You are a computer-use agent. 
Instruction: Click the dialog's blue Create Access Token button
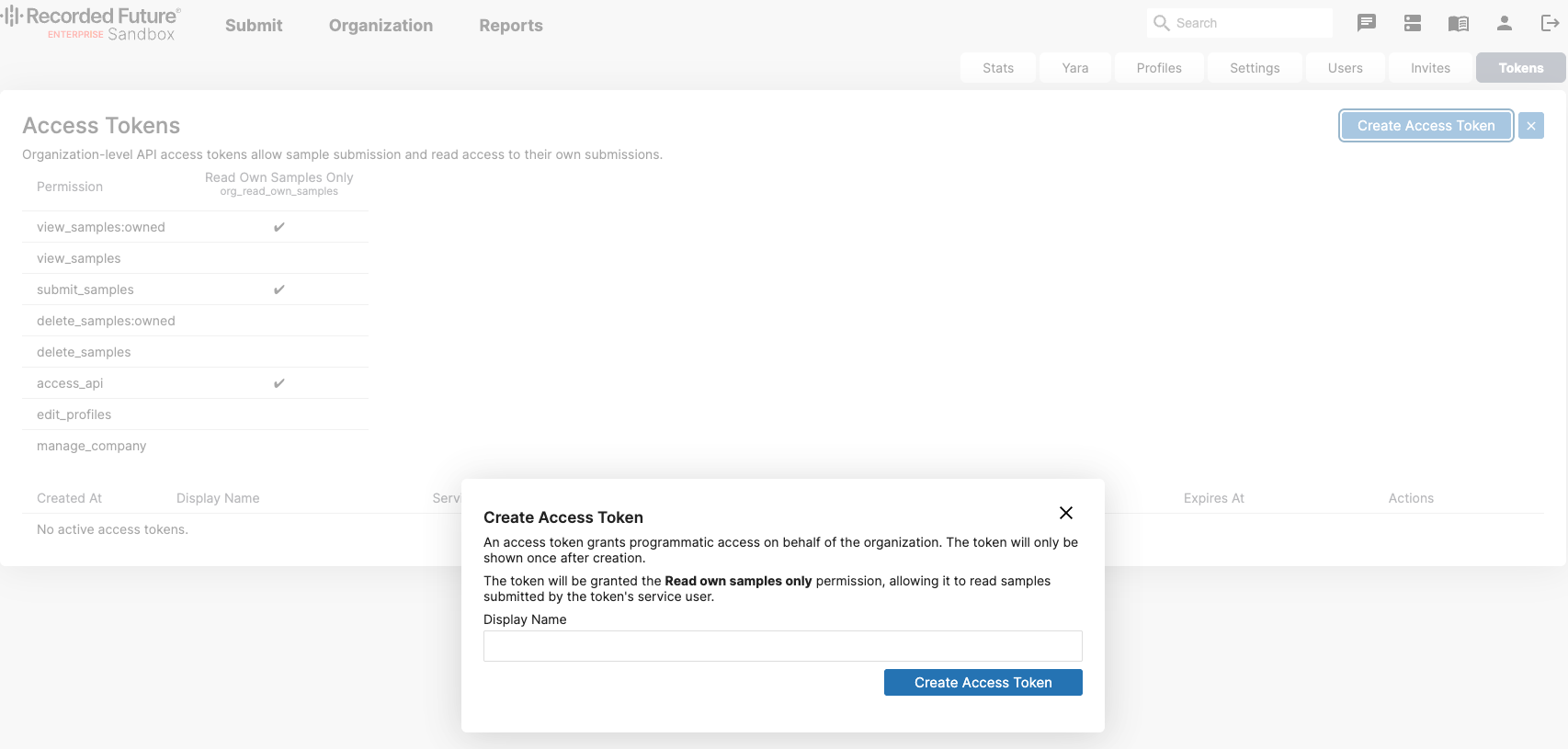(983, 683)
